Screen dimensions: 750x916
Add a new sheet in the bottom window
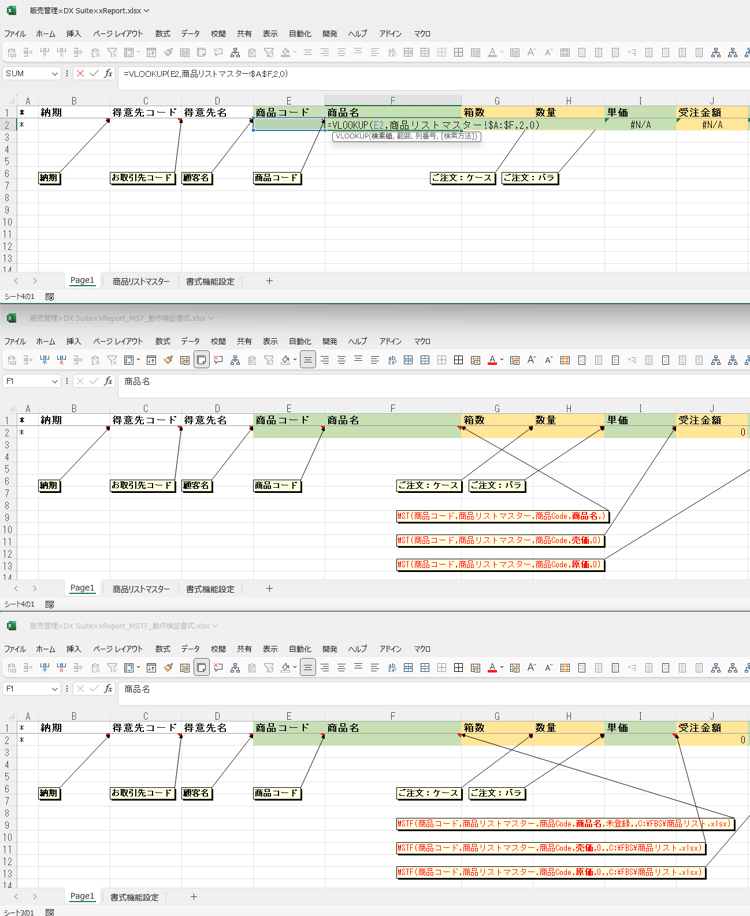193,897
